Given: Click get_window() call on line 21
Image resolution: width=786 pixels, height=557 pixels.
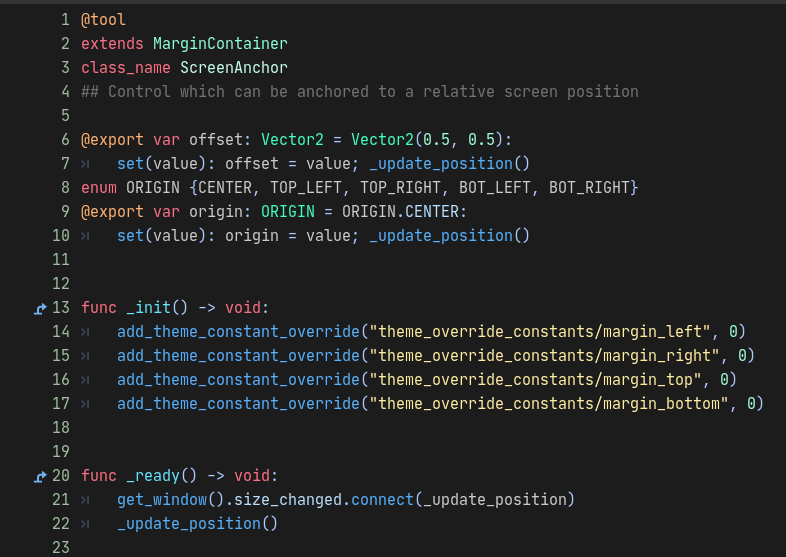Looking at the screenshot, I should [x=170, y=499].
